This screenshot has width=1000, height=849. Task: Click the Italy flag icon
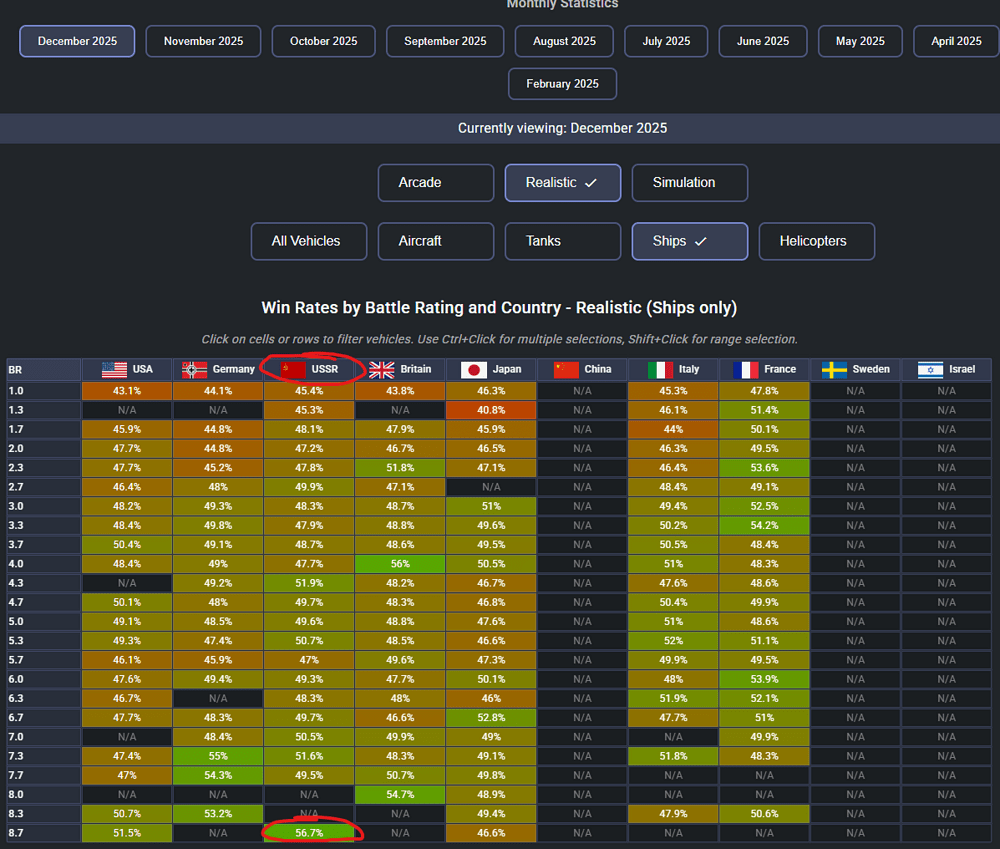659,369
